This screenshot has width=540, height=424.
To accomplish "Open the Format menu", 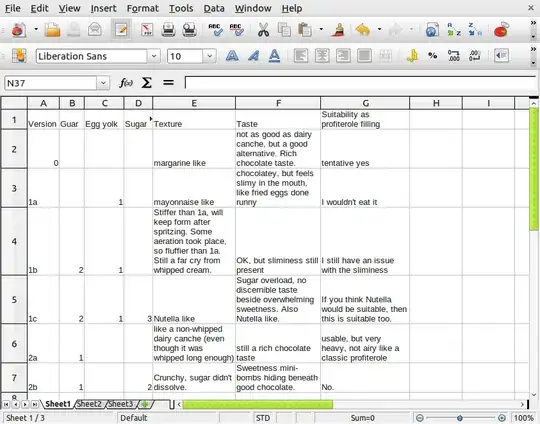I will coord(143,8).
